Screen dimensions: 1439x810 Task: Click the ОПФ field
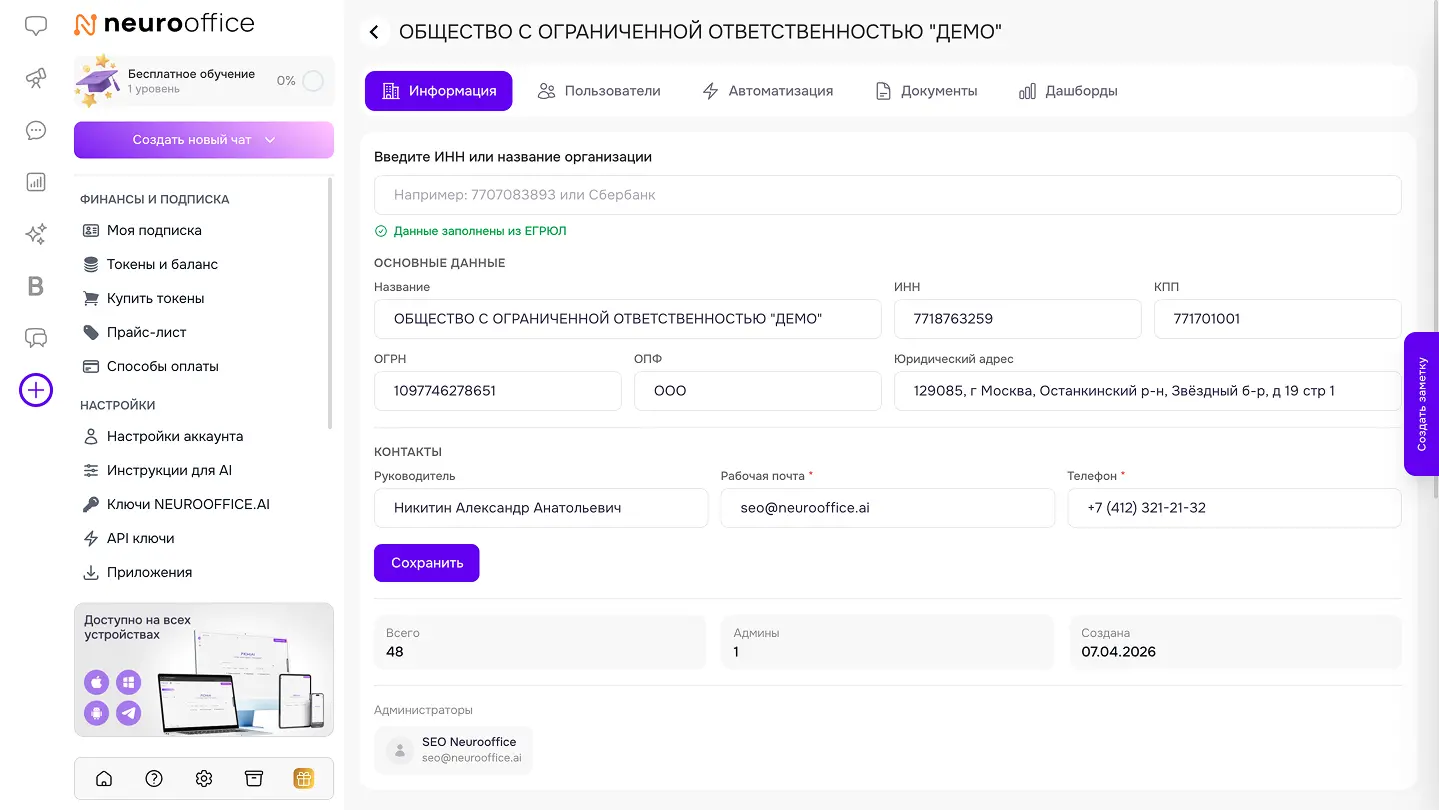pos(758,391)
